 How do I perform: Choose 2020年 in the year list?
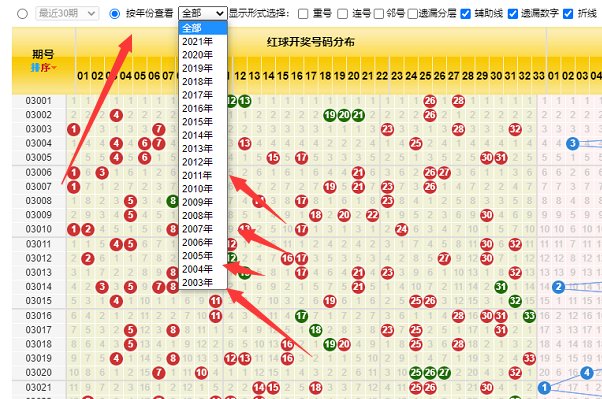click(203, 55)
